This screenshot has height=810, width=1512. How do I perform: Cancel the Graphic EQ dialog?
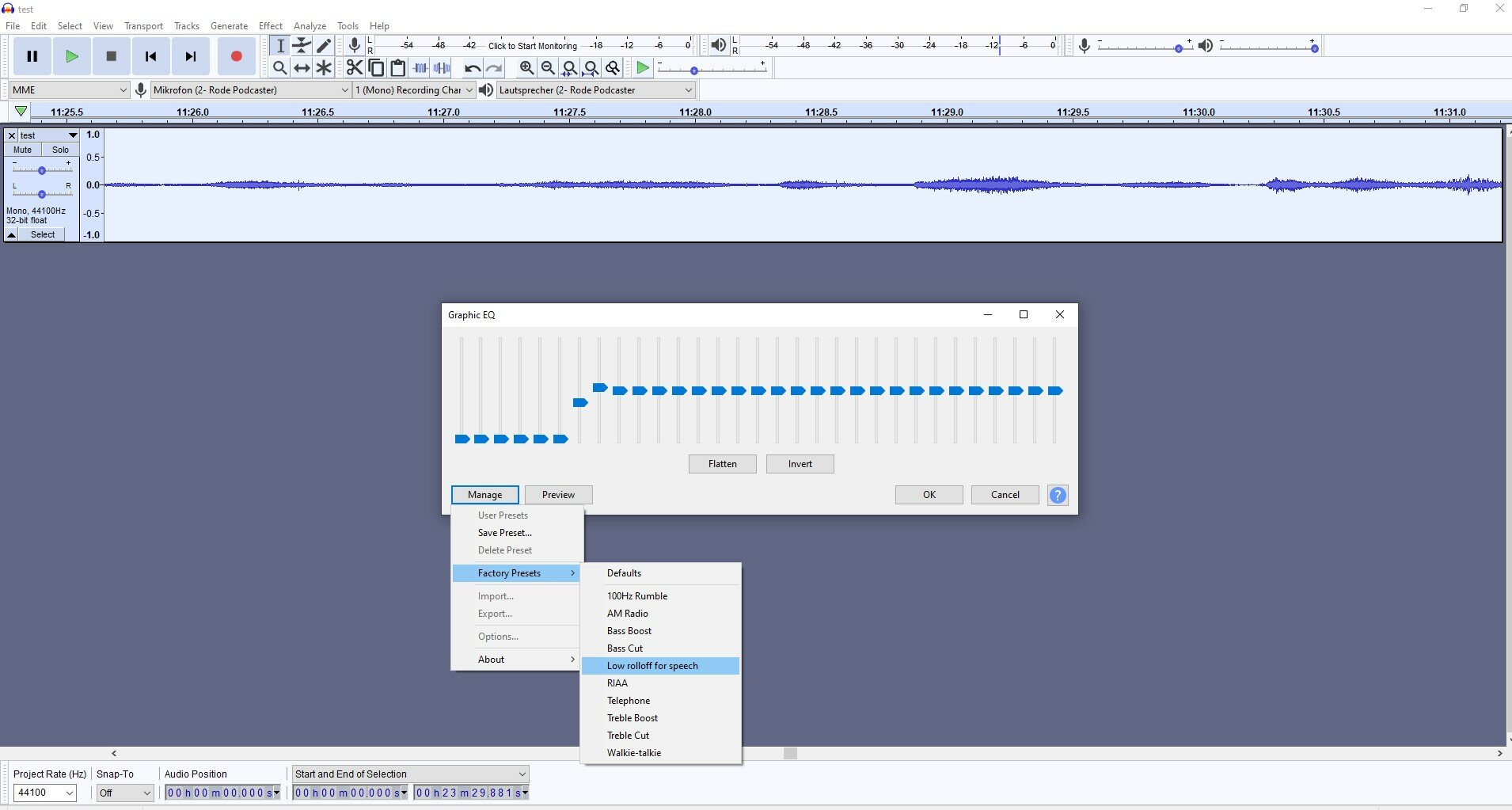(x=1005, y=495)
